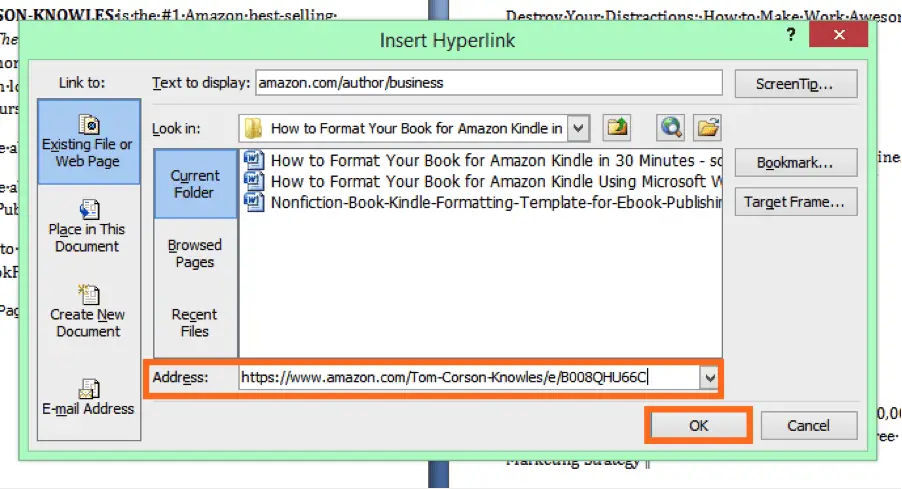Confirm the hyperlink with OK

(x=698, y=426)
